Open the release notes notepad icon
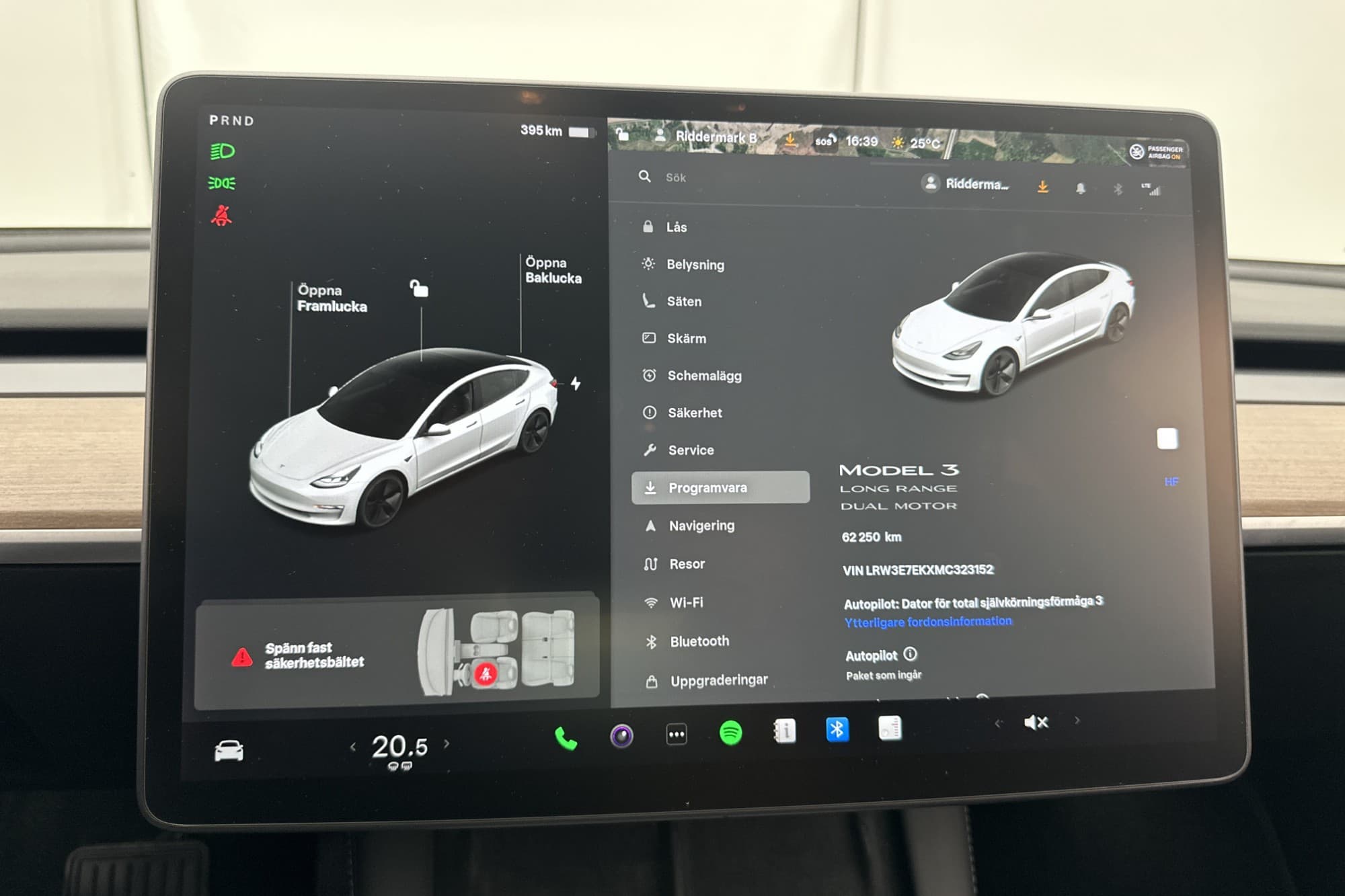This screenshot has height=896, width=1345. click(890, 728)
